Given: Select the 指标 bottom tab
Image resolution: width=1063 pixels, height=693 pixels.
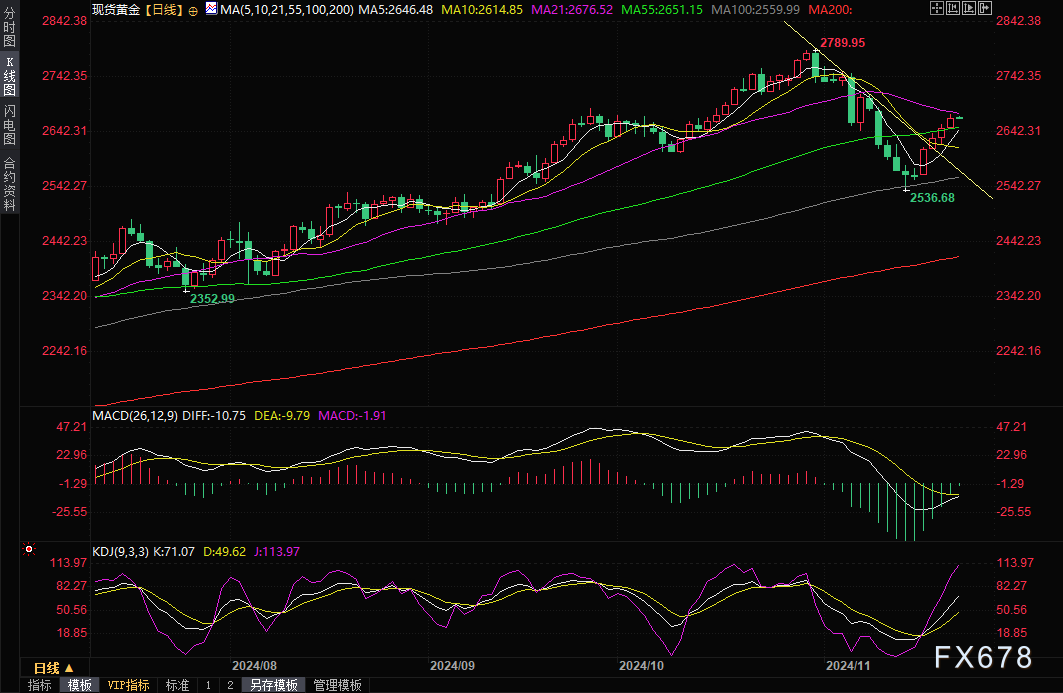Looking at the screenshot, I should (40, 685).
